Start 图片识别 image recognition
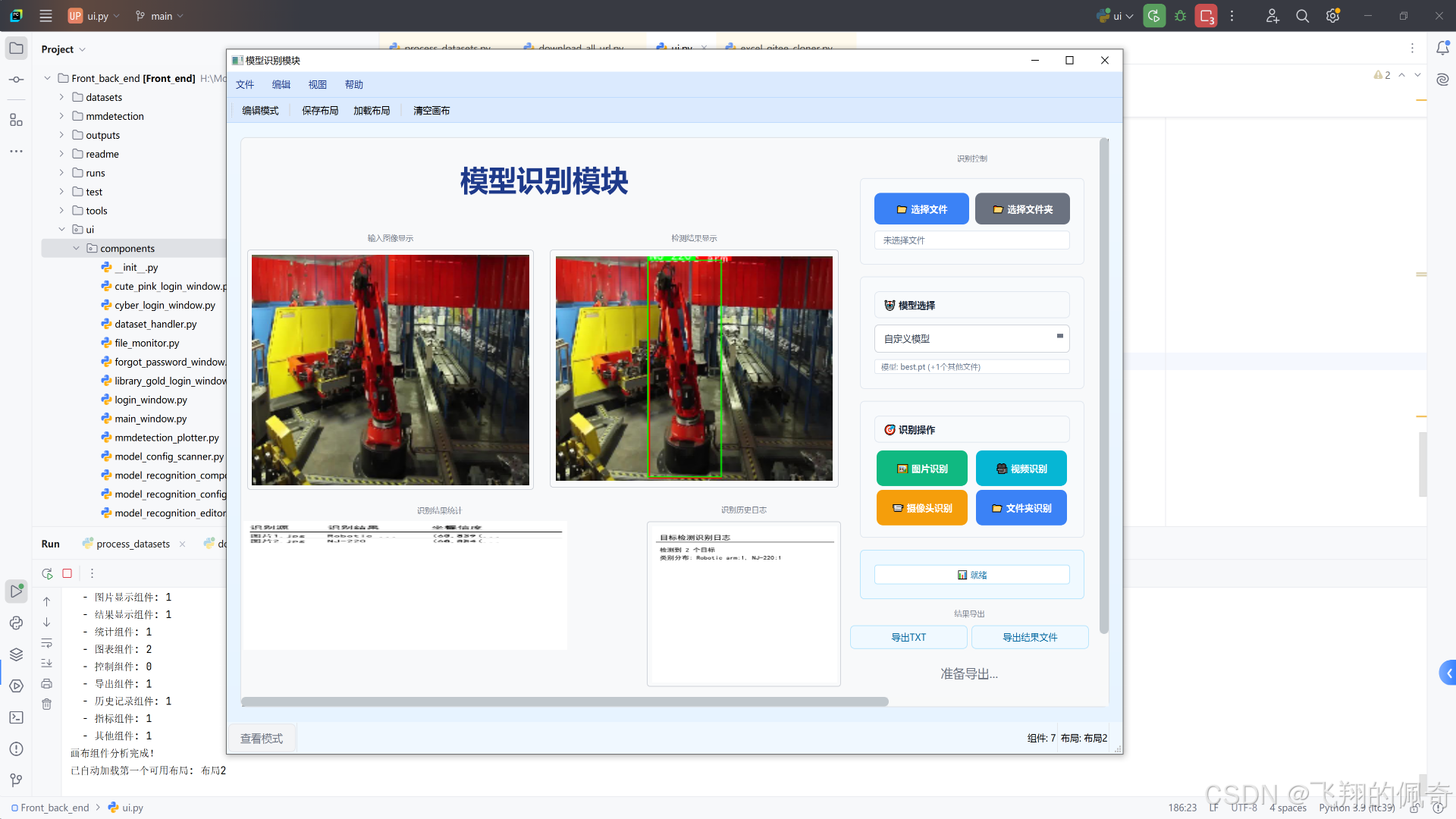The height and width of the screenshot is (819, 1456). [x=922, y=469]
